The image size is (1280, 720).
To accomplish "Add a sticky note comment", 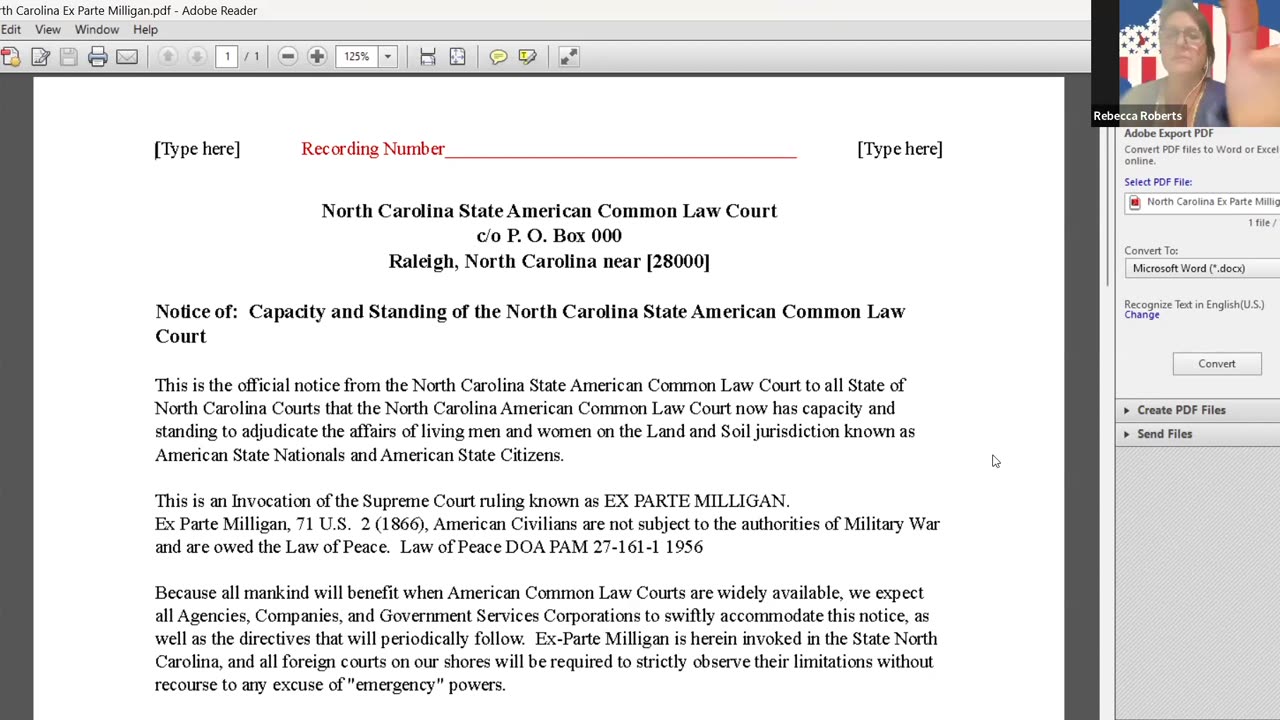I will (498, 57).
